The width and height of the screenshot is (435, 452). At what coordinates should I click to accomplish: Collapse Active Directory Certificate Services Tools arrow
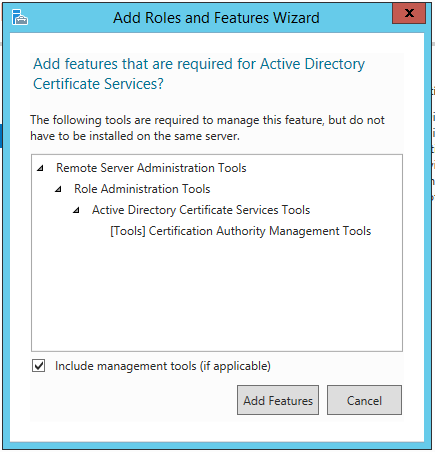(76, 210)
